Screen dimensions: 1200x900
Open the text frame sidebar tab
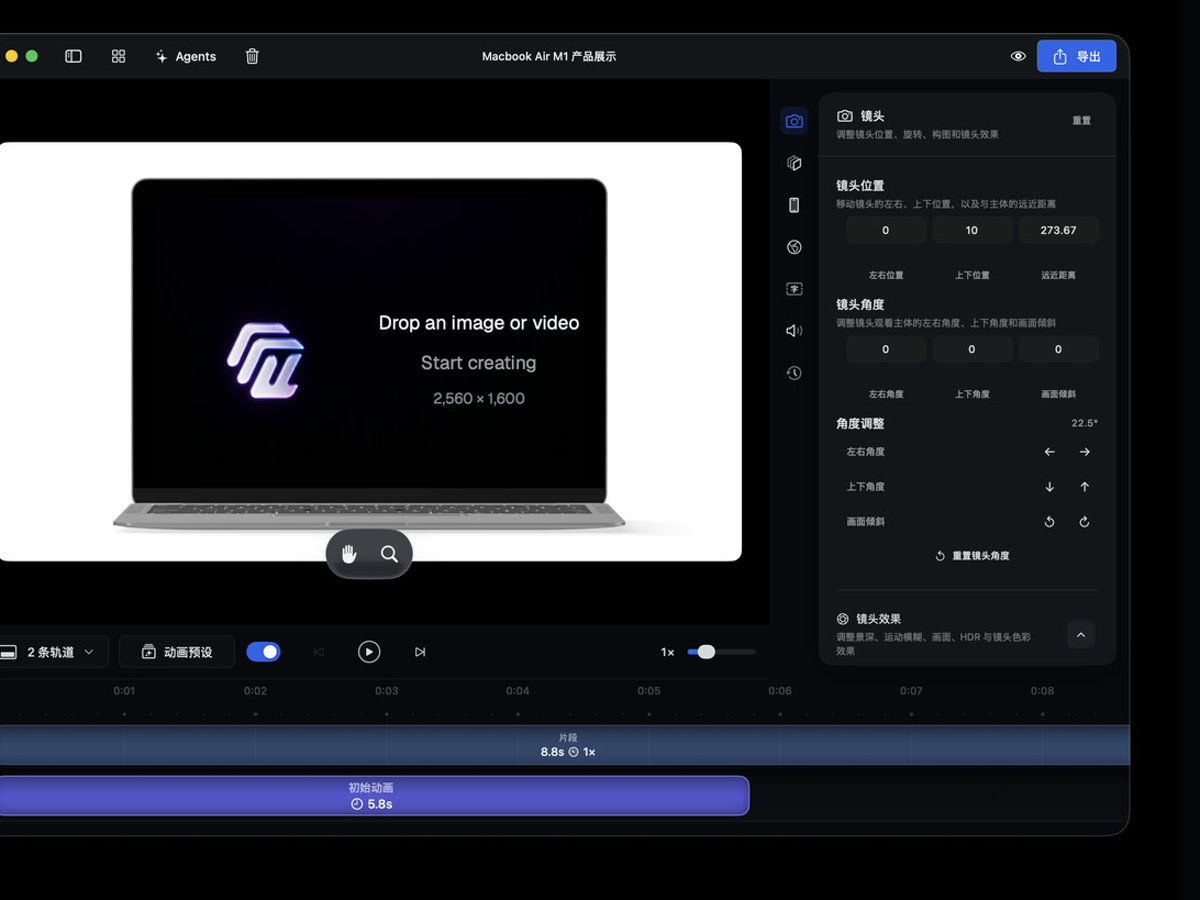pyautogui.click(x=794, y=289)
